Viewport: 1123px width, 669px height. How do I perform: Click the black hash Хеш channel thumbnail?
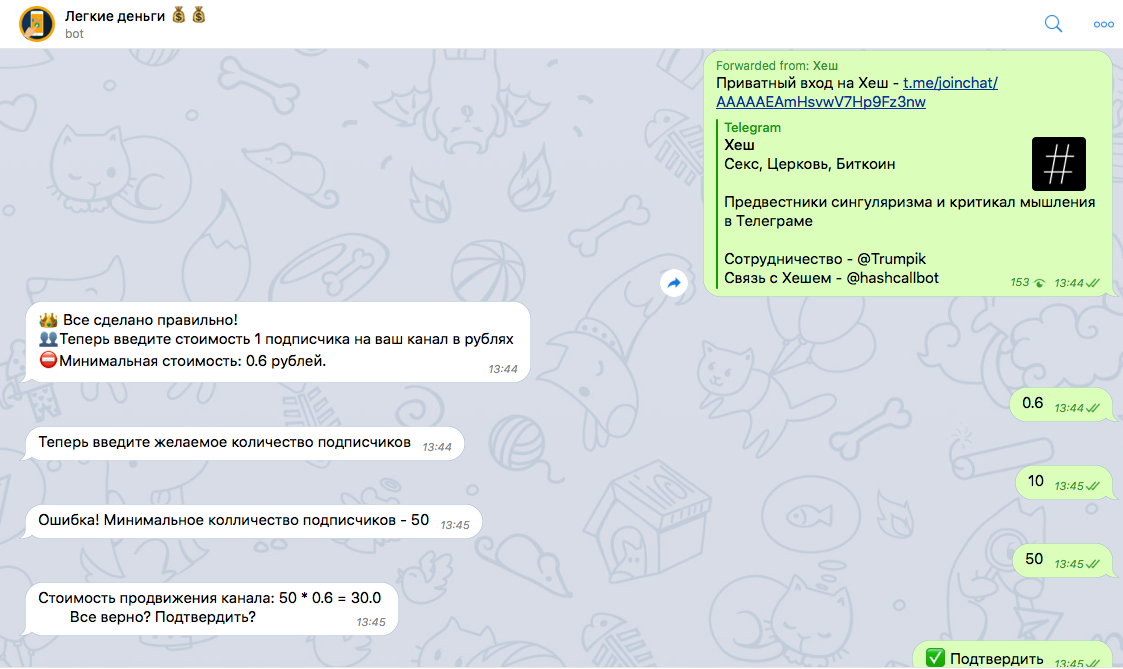tap(1059, 164)
